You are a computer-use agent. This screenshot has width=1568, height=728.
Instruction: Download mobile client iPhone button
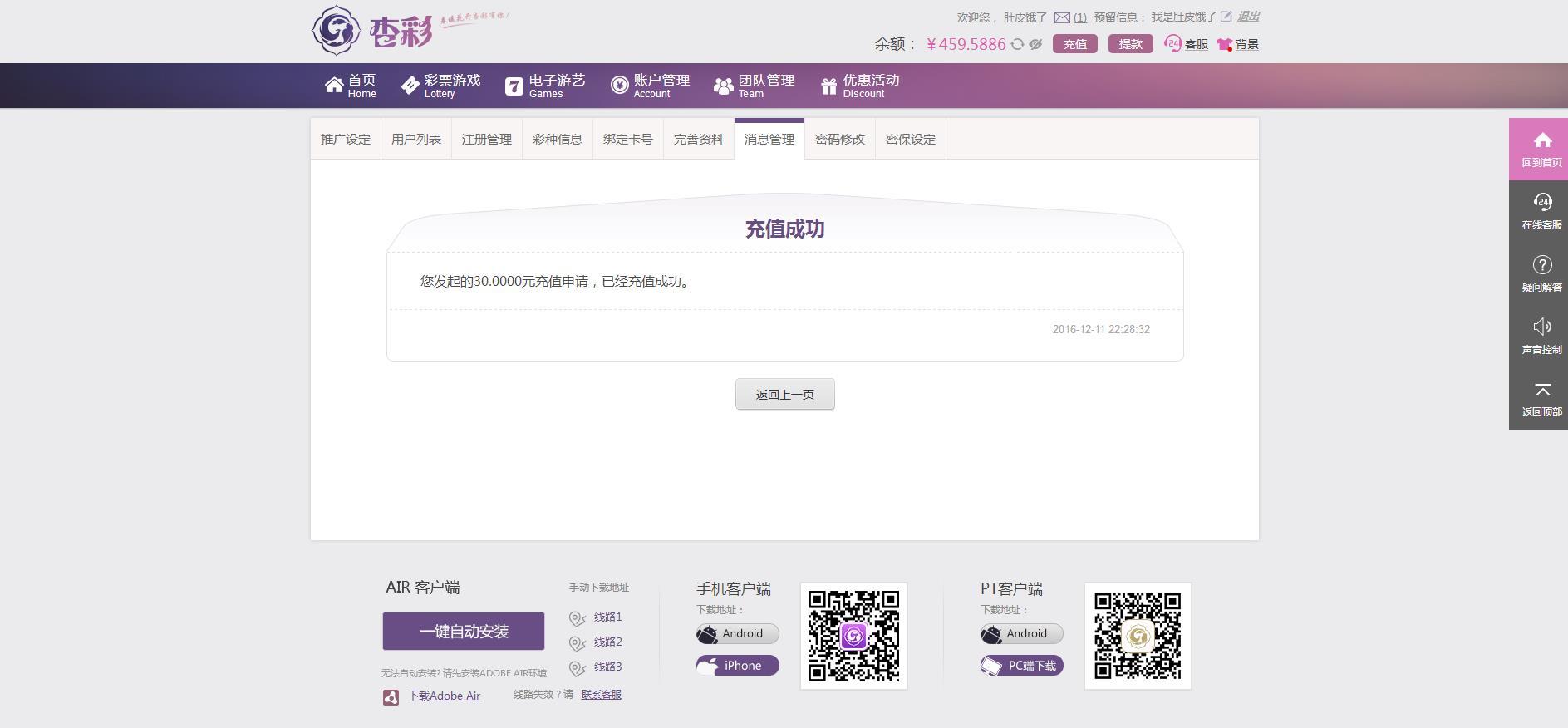738,666
